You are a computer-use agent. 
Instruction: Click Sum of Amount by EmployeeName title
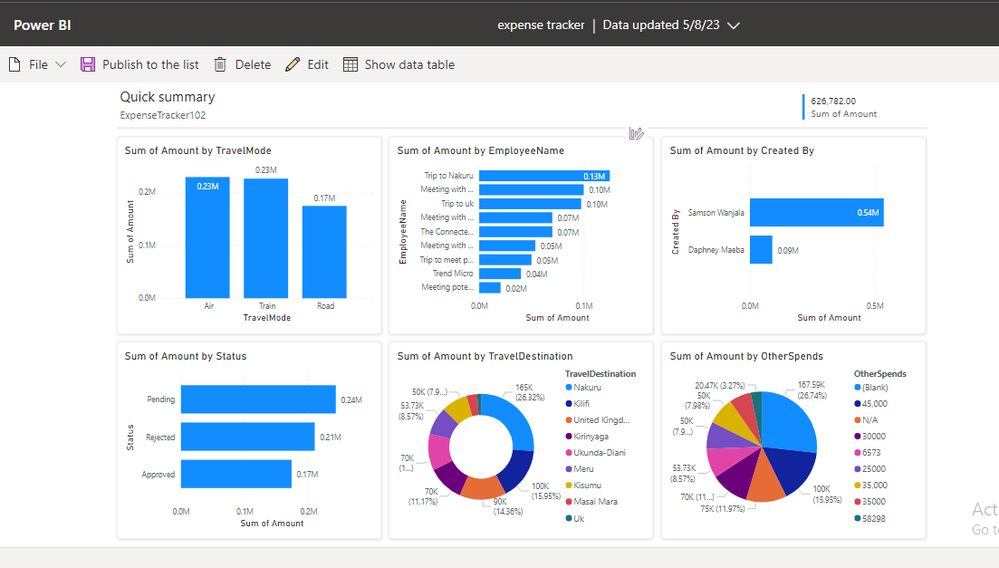[480, 150]
